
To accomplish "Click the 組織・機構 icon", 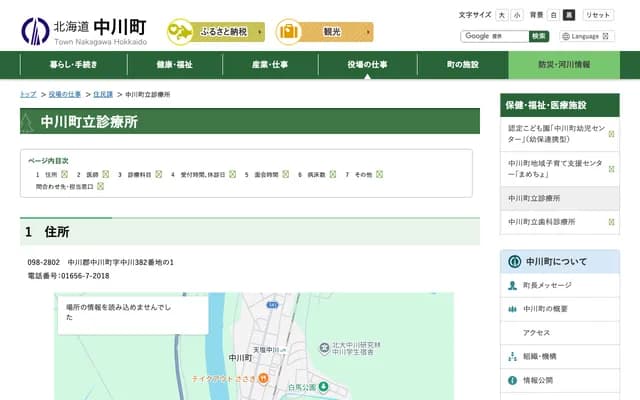I will click(513, 357).
